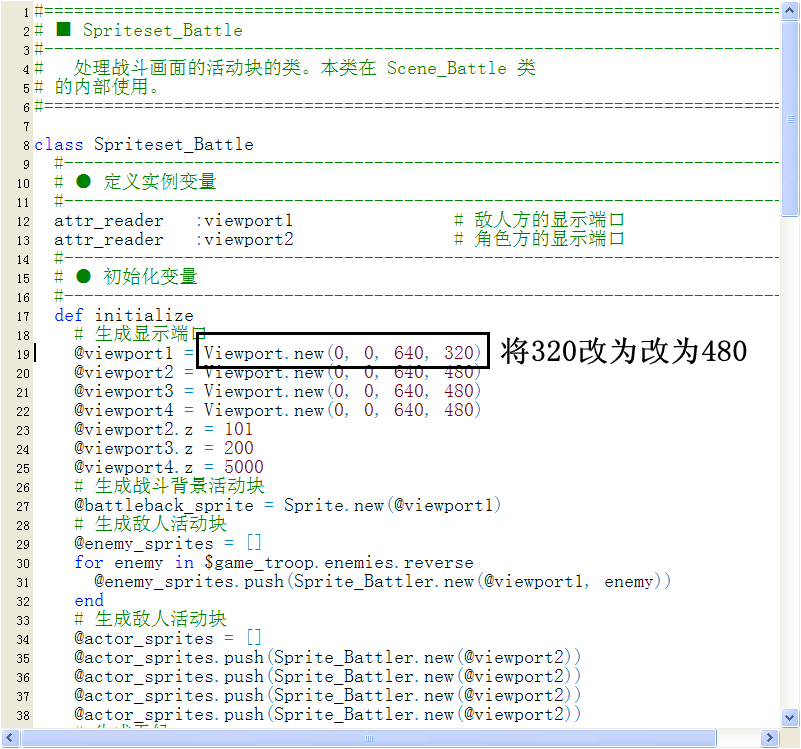Click the value 320 in @viewport1 line

[459, 353]
